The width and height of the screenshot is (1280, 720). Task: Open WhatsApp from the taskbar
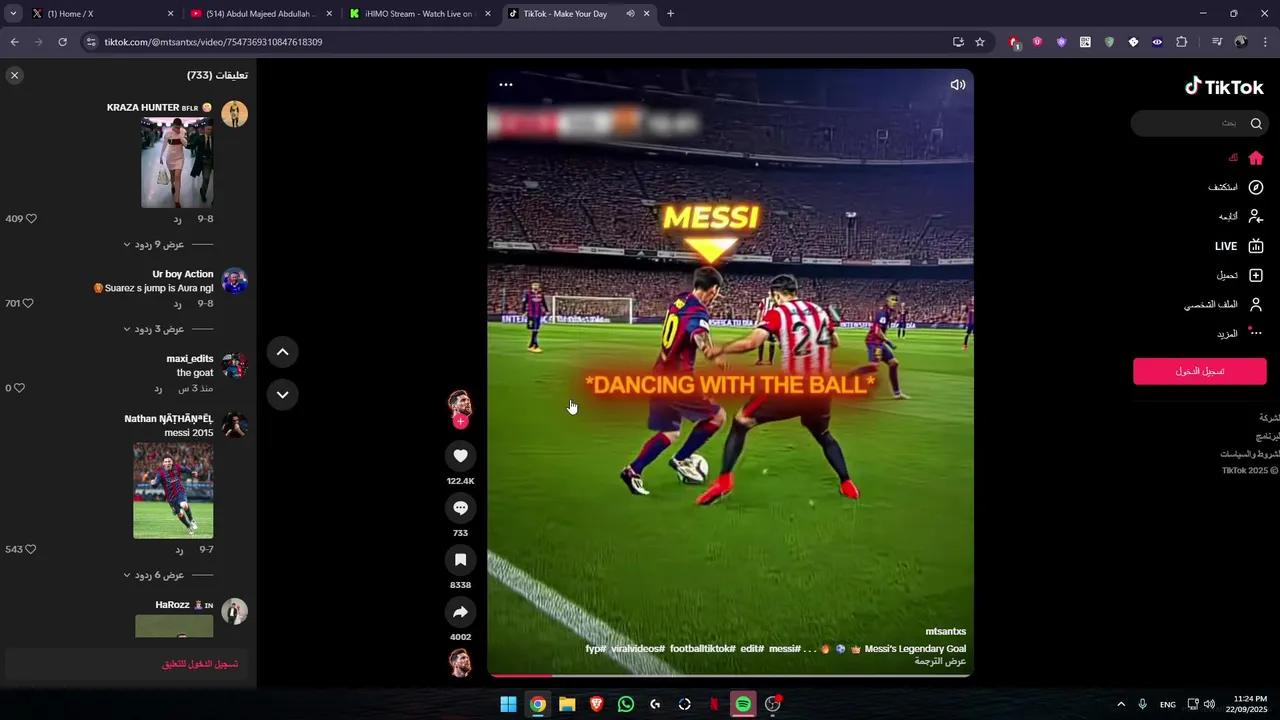click(x=626, y=704)
